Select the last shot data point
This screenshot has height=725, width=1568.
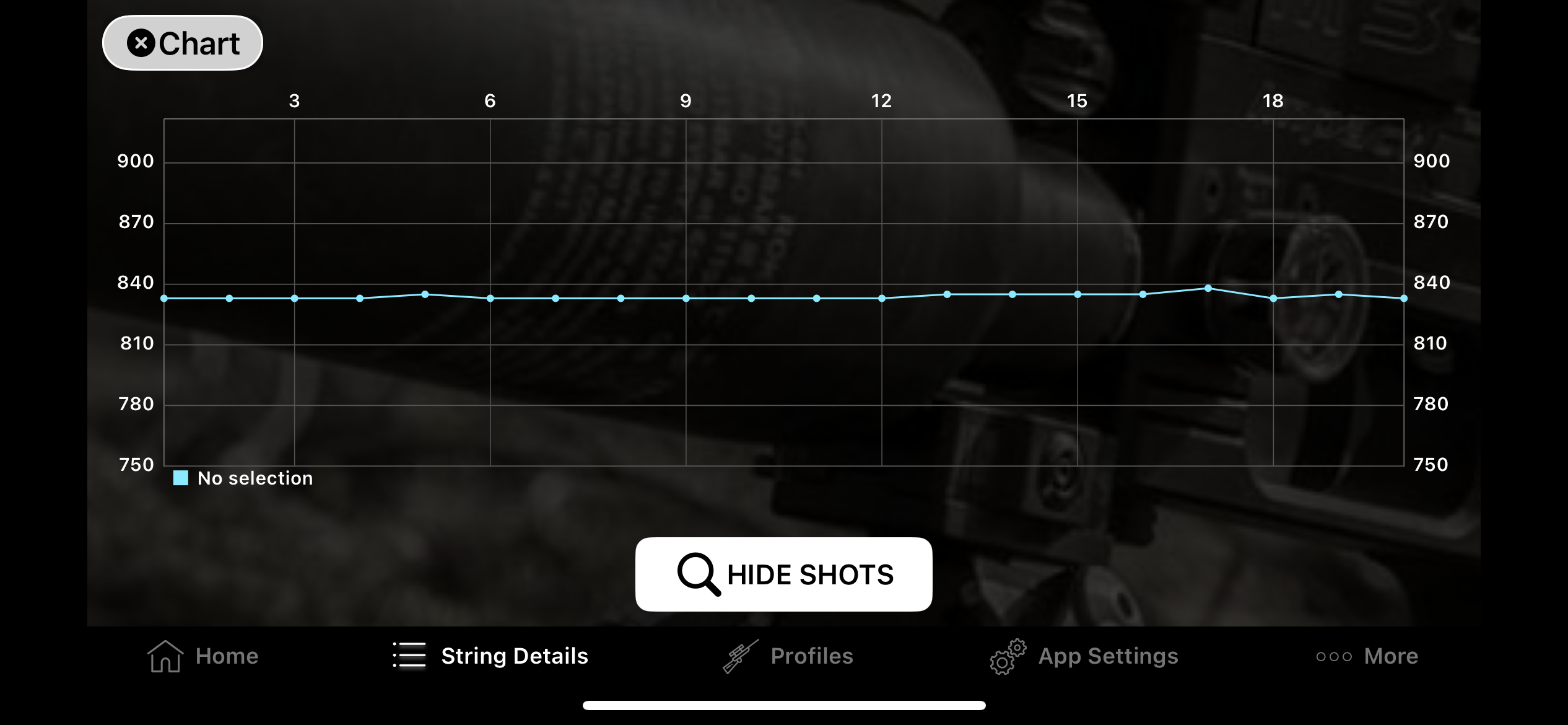[1404, 298]
